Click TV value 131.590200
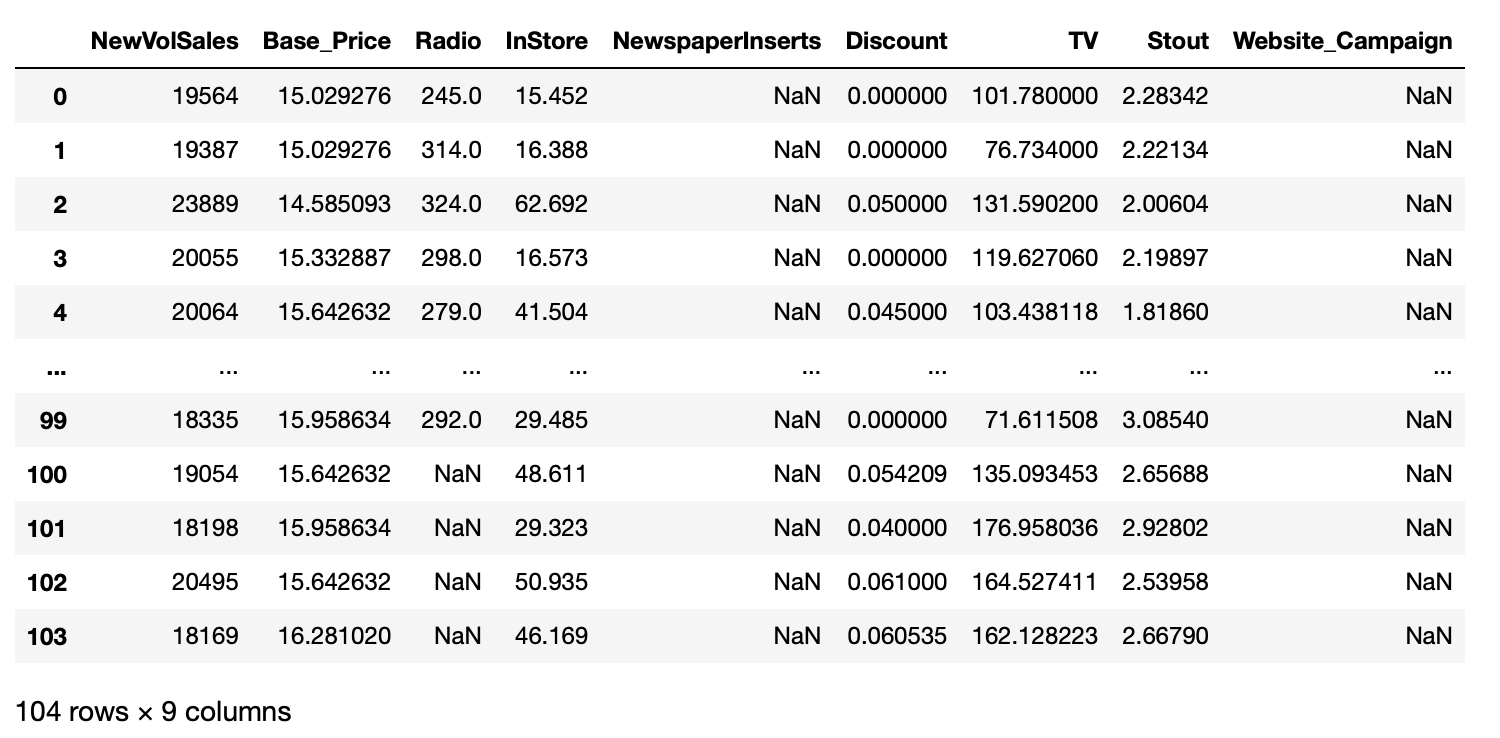The height and width of the screenshot is (738, 1500). pyautogui.click(x=1035, y=204)
